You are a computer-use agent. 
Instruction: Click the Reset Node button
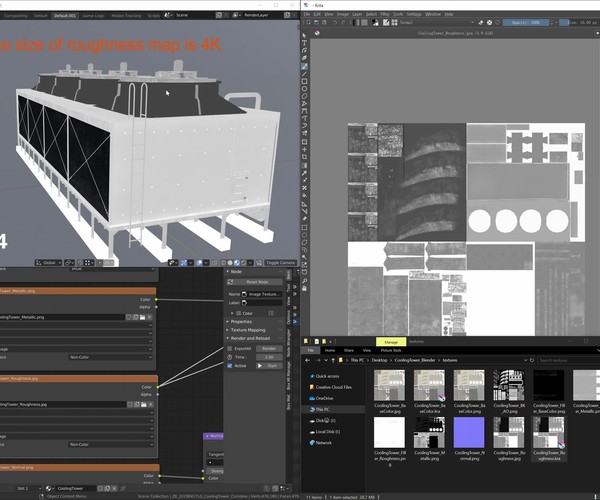click(x=257, y=282)
